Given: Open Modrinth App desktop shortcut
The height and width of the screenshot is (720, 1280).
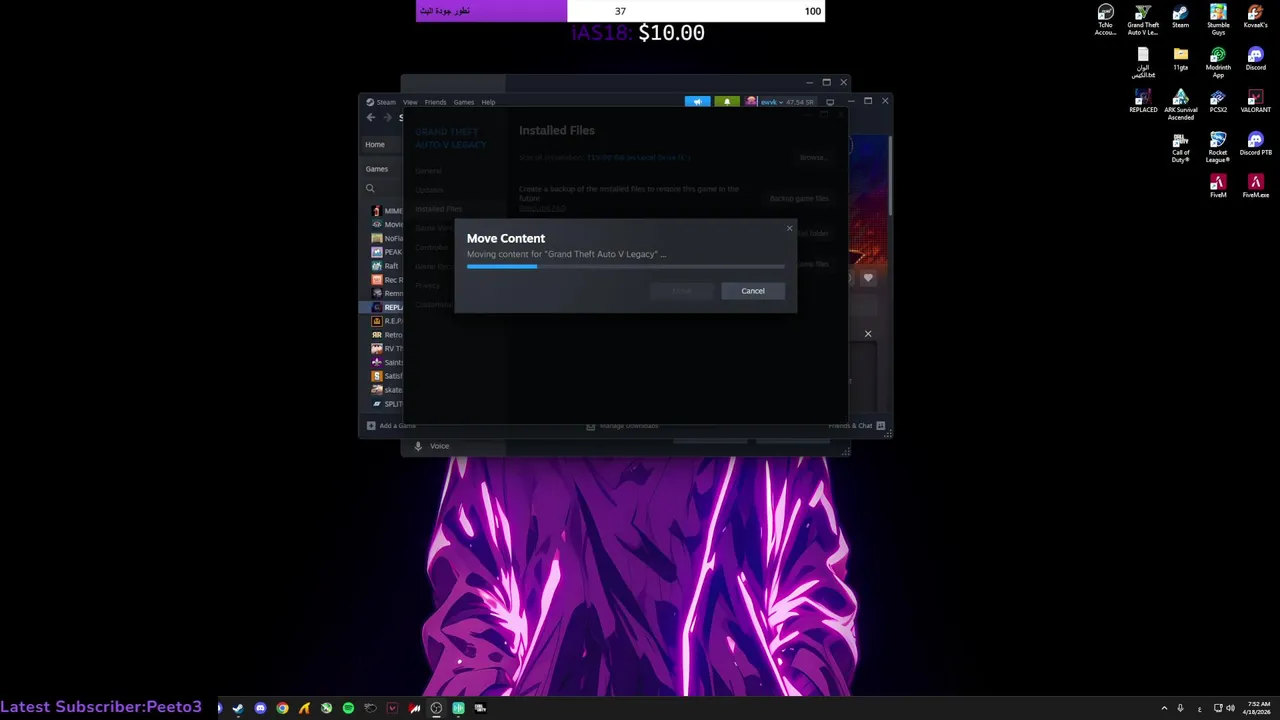Looking at the screenshot, I should (1218, 62).
